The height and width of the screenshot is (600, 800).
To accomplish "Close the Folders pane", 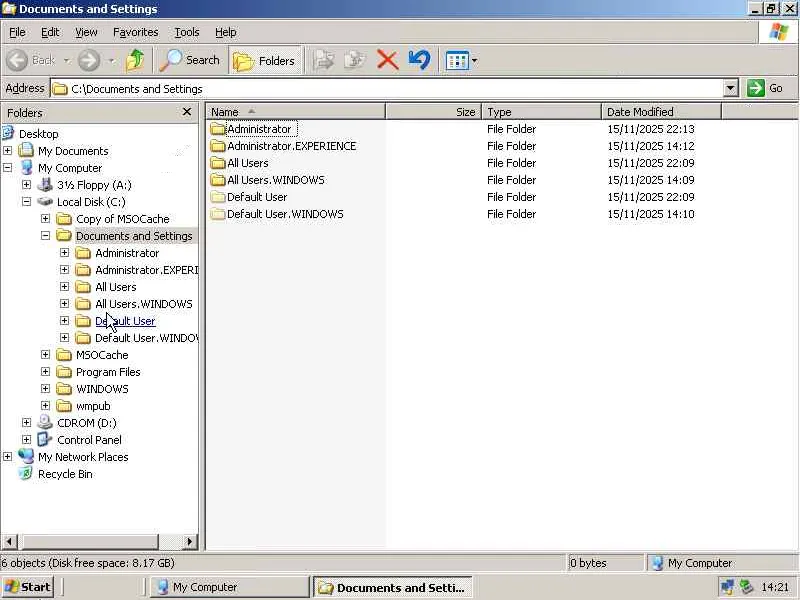I will (x=187, y=112).
